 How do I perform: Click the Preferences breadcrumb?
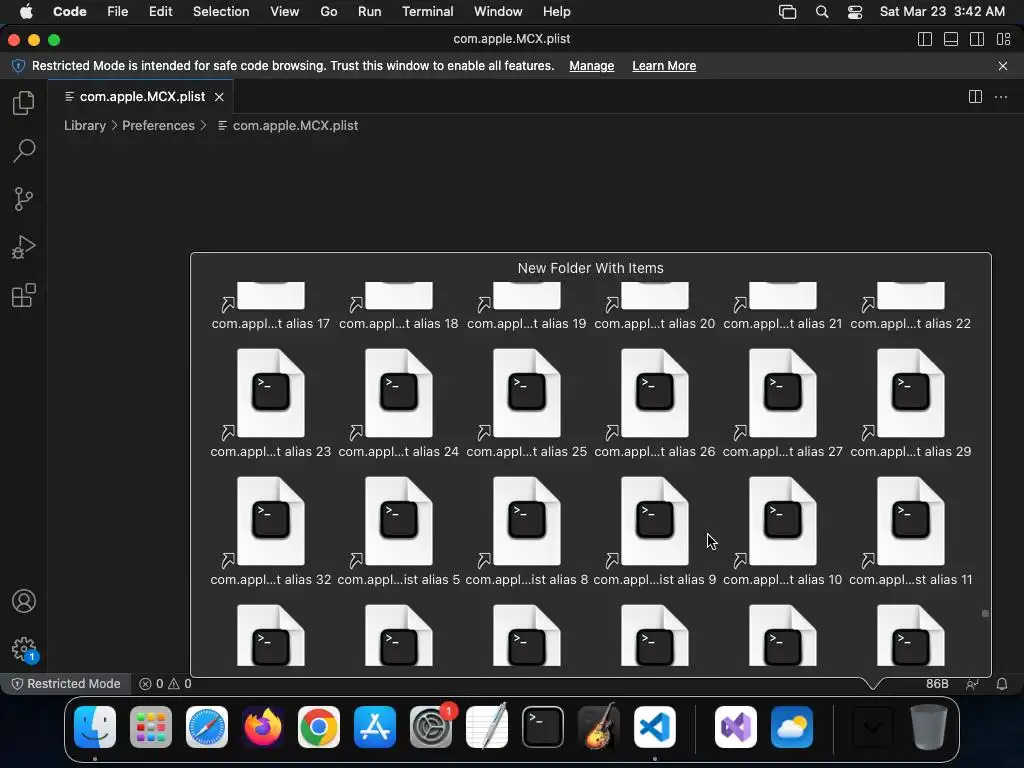pos(158,125)
